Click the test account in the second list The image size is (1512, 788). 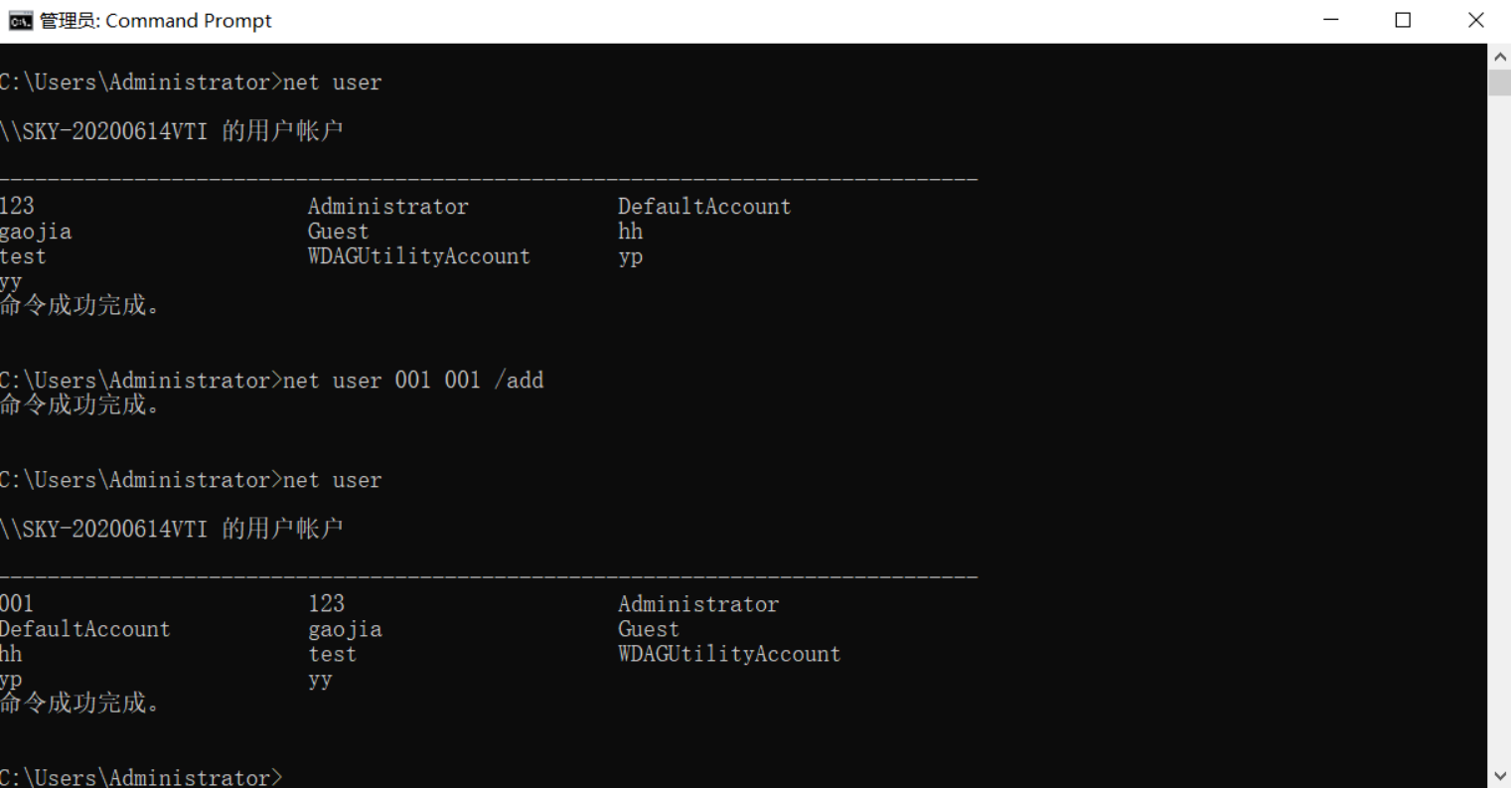pos(332,654)
